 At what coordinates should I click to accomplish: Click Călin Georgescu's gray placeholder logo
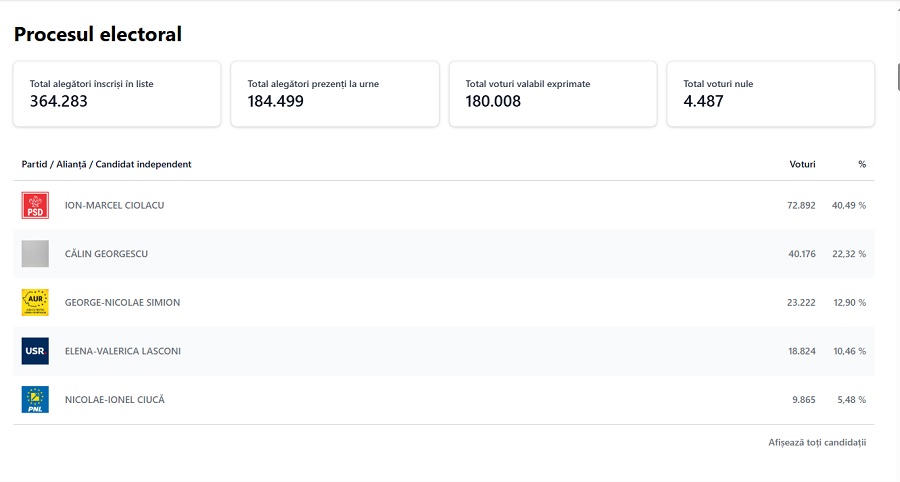(35, 254)
